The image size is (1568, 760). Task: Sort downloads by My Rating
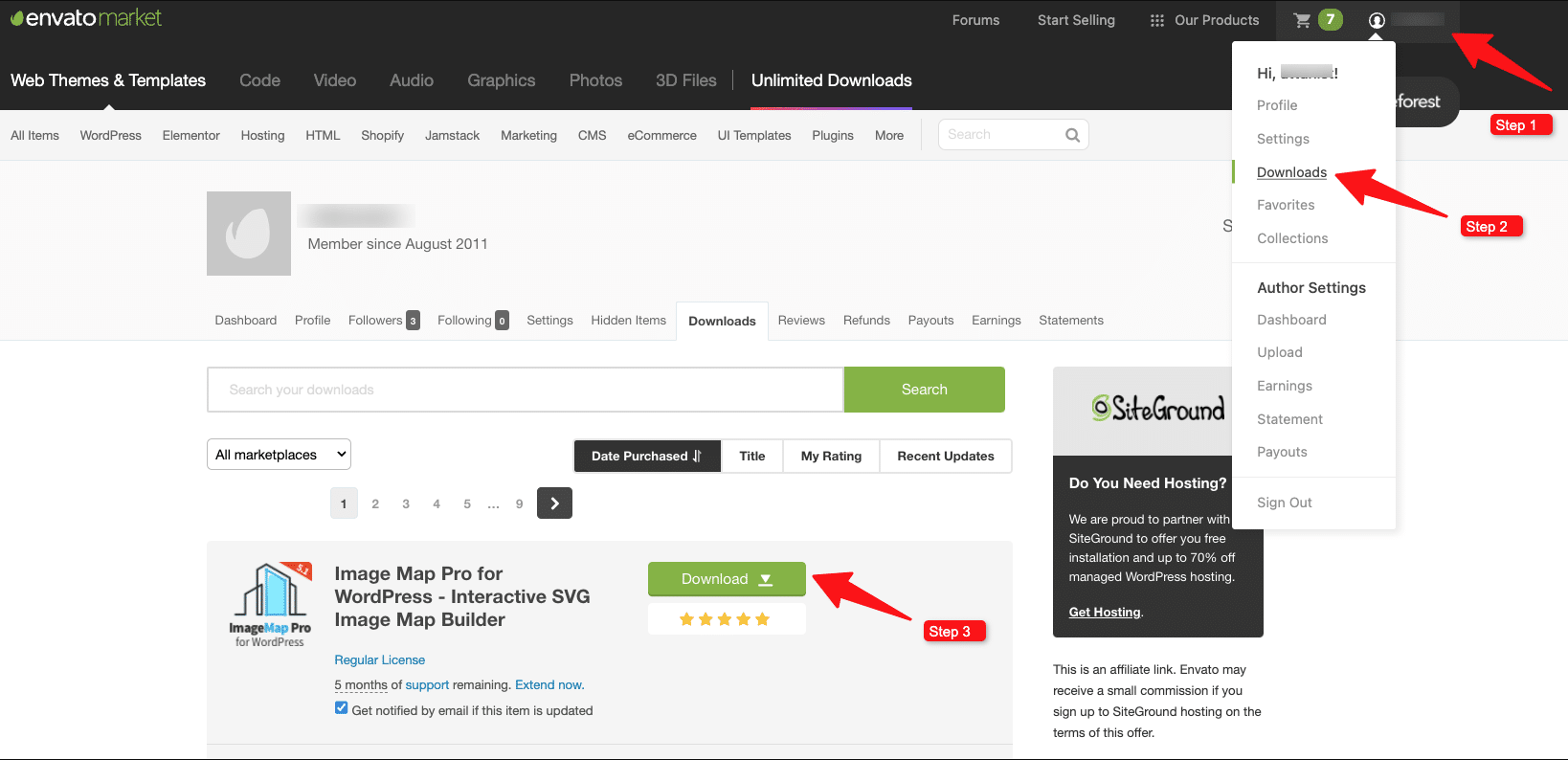[831, 456]
